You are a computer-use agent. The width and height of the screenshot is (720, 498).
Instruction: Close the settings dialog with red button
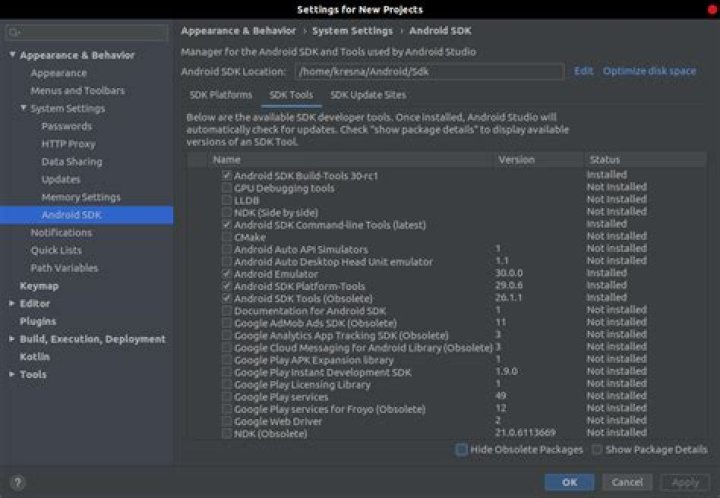(712, 10)
